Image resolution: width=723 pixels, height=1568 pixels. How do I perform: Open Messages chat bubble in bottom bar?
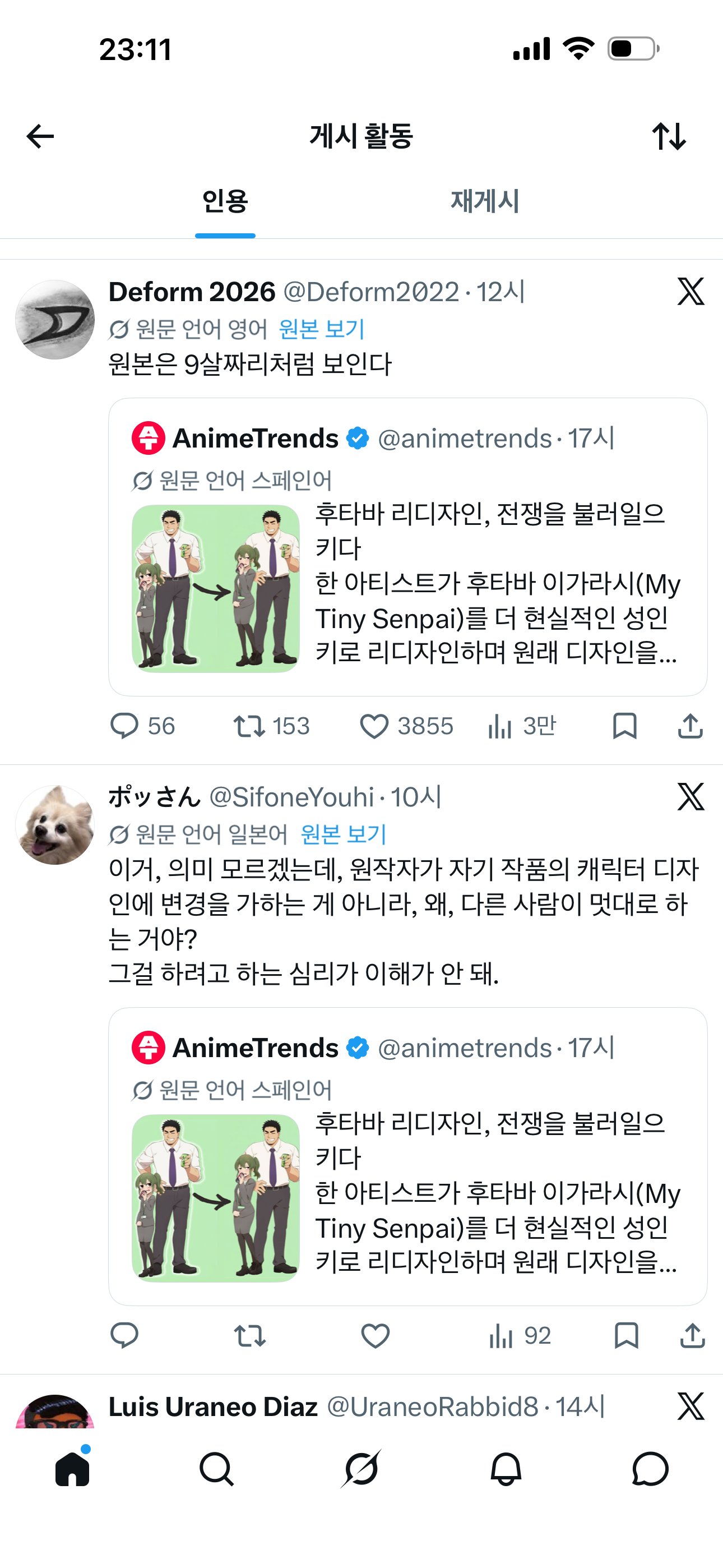650,1469
